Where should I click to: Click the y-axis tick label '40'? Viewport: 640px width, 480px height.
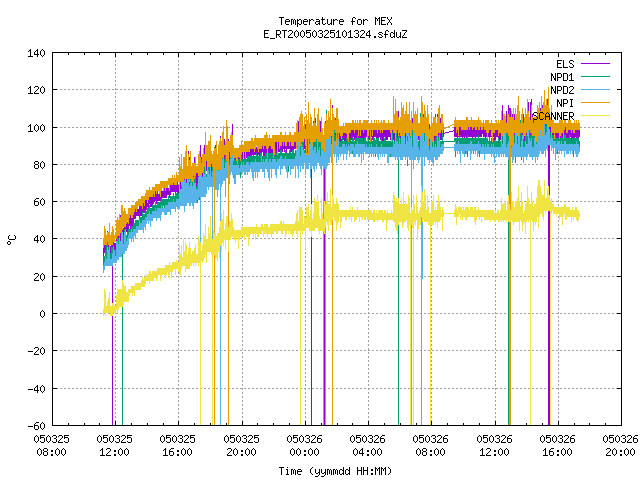tap(39, 239)
